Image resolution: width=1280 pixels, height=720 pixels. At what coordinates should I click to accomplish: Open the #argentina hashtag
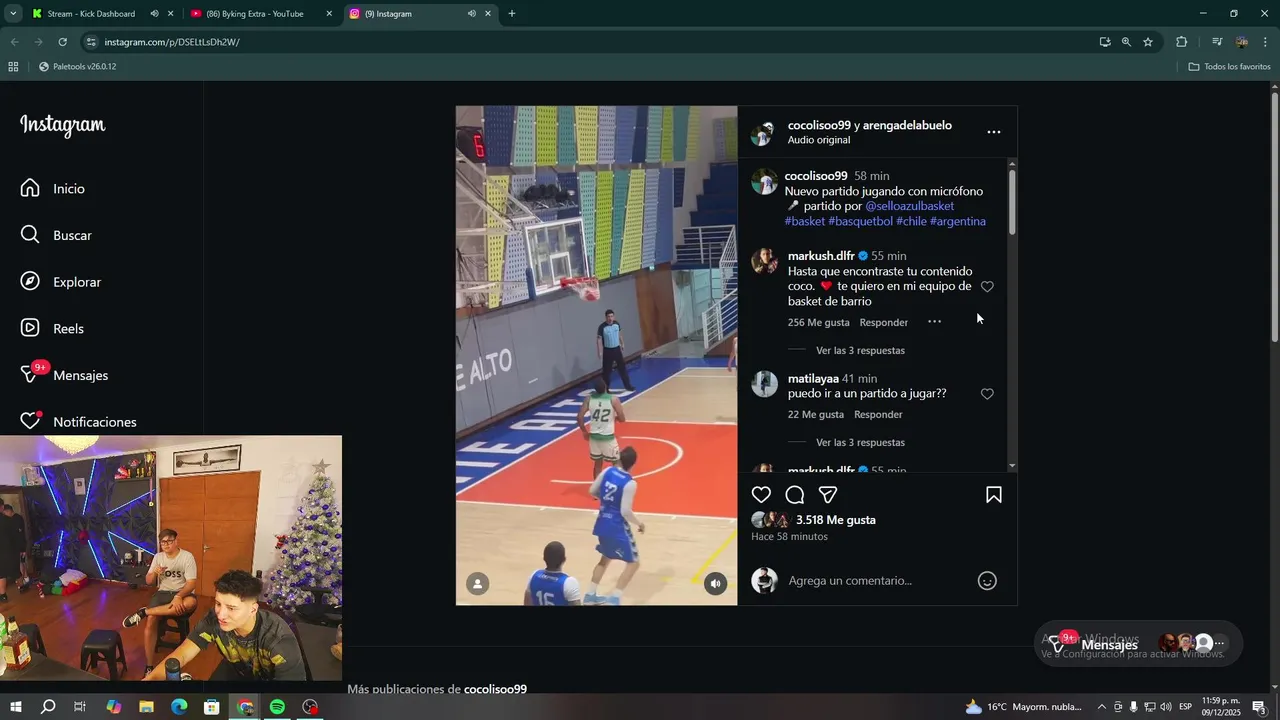point(958,221)
